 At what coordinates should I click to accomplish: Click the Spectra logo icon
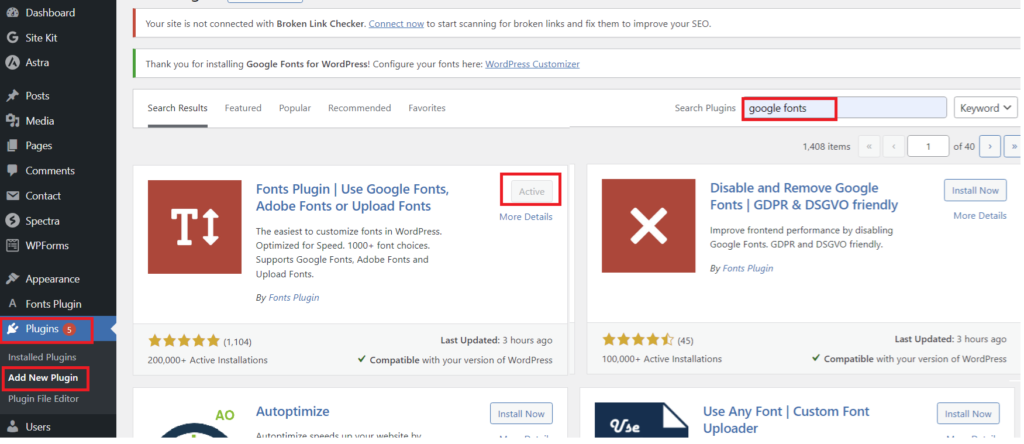pos(12,221)
